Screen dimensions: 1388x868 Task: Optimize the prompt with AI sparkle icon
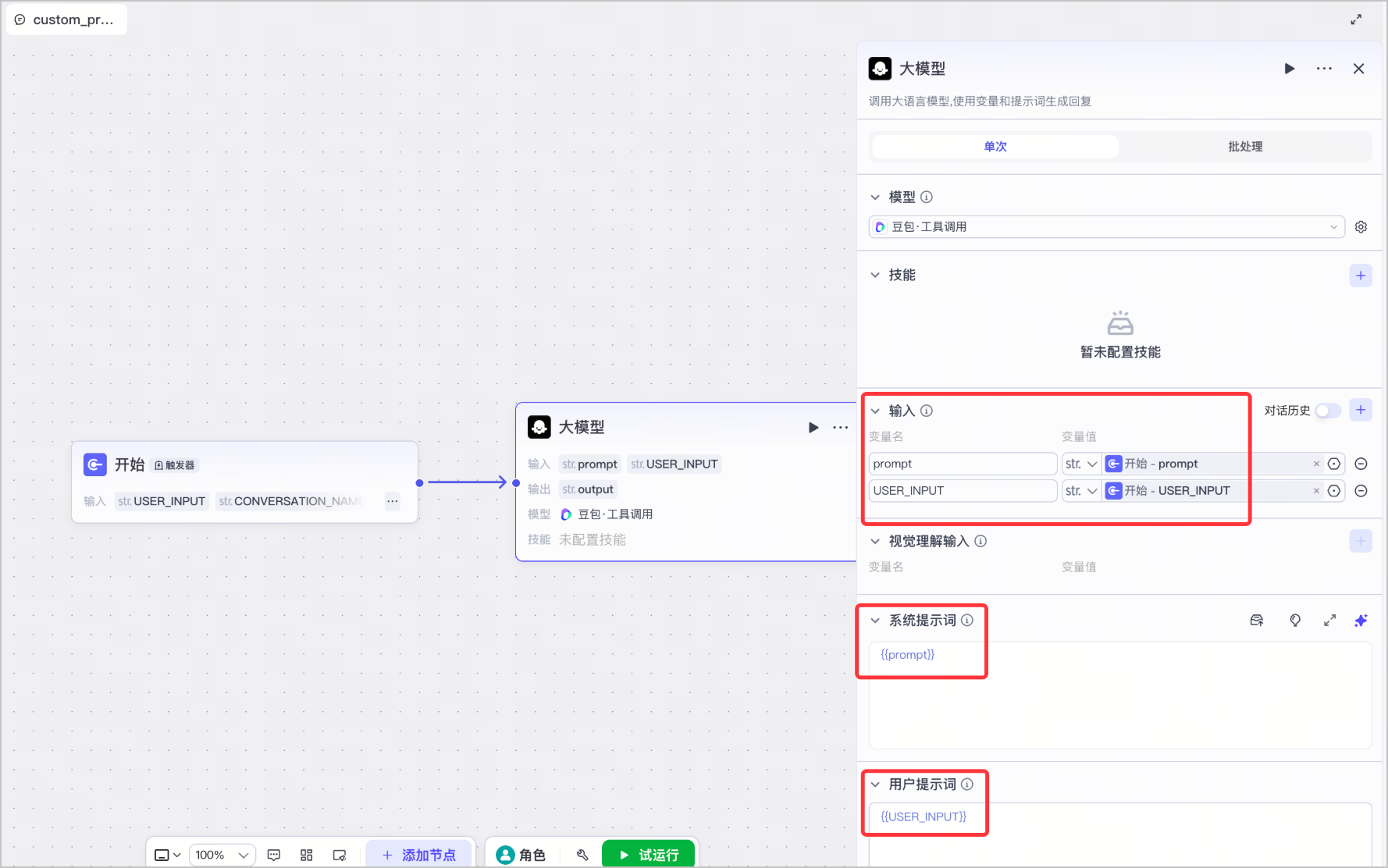tap(1361, 621)
